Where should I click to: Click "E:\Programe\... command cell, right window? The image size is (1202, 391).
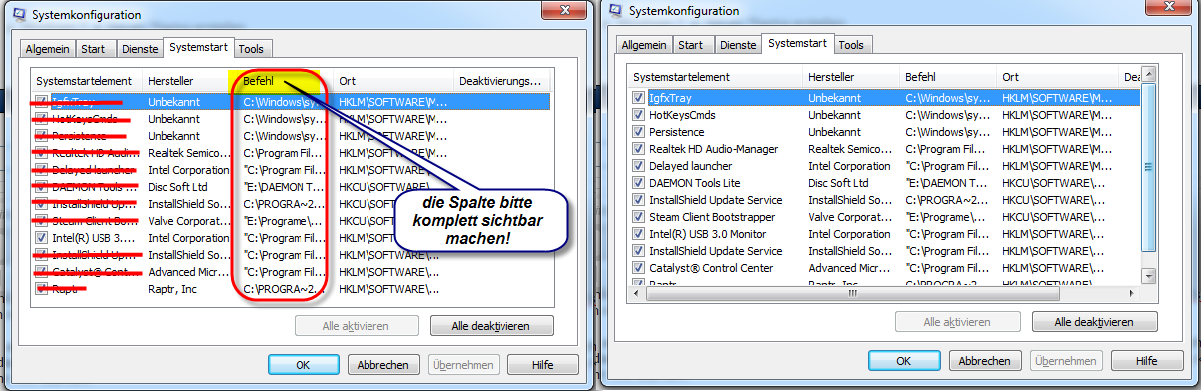point(947,217)
